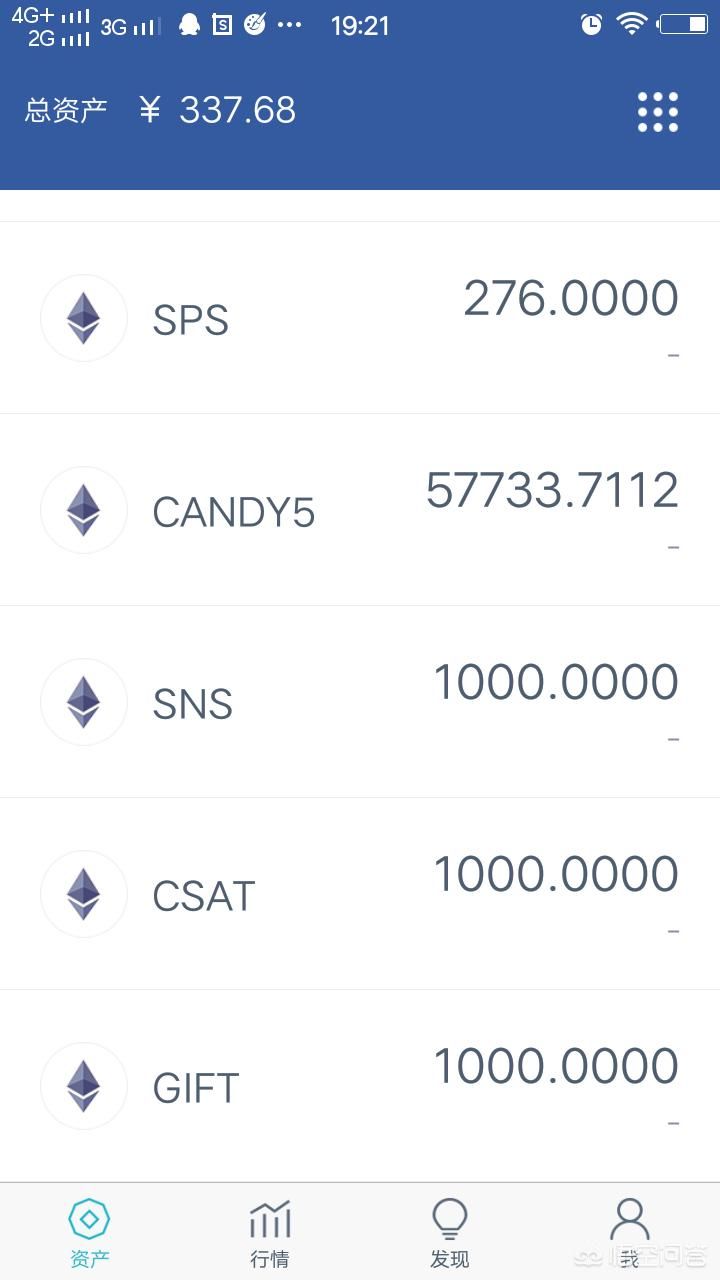Tap the 总资产 total assets label
The image size is (720, 1280).
coord(66,110)
